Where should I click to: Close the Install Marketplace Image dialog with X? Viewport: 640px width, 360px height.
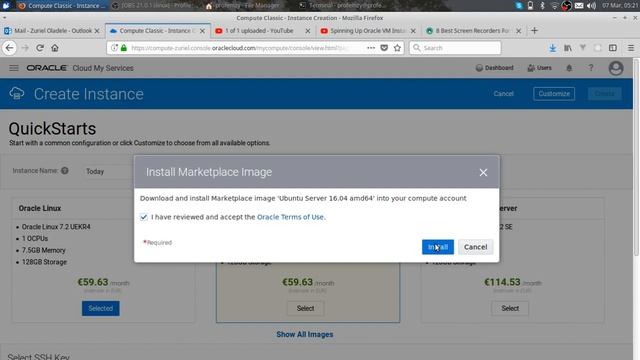click(483, 173)
